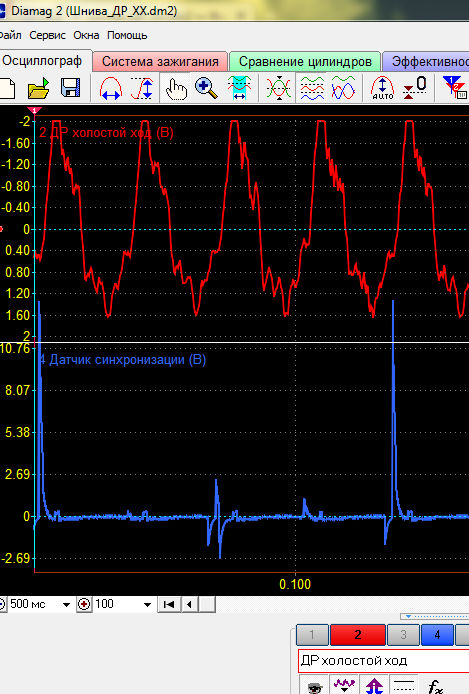Switch to the Система зажигания tab
The width and height of the screenshot is (469, 694).
tap(160, 62)
